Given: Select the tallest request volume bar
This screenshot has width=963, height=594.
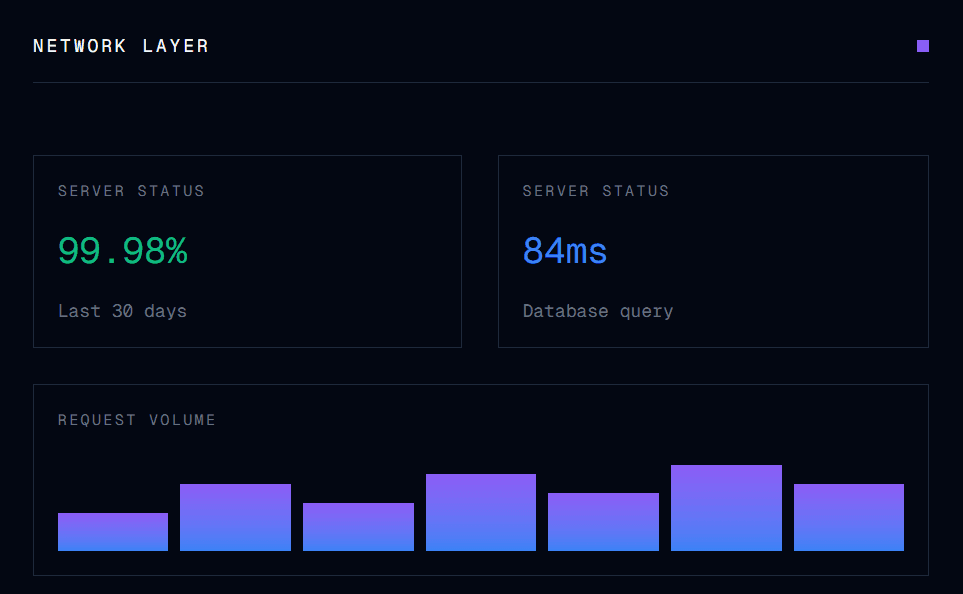Looking at the screenshot, I should 726,508.
